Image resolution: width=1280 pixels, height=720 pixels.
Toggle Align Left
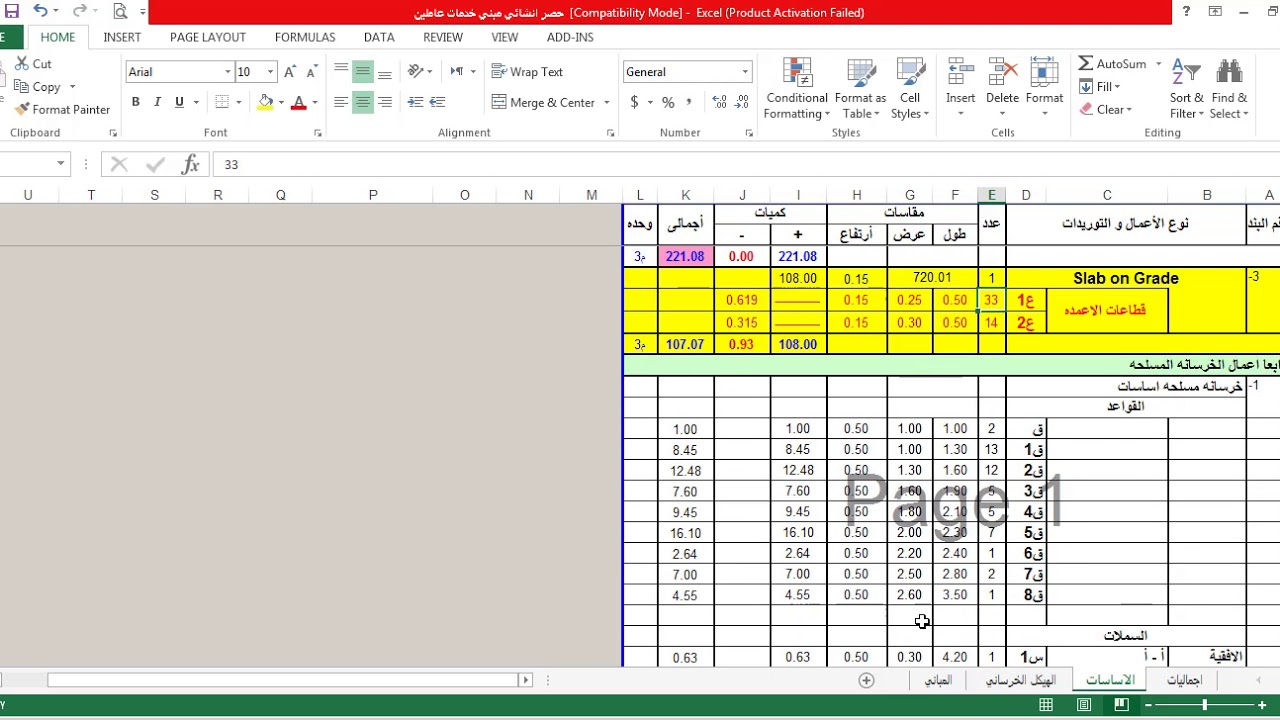[x=341, y=102]
